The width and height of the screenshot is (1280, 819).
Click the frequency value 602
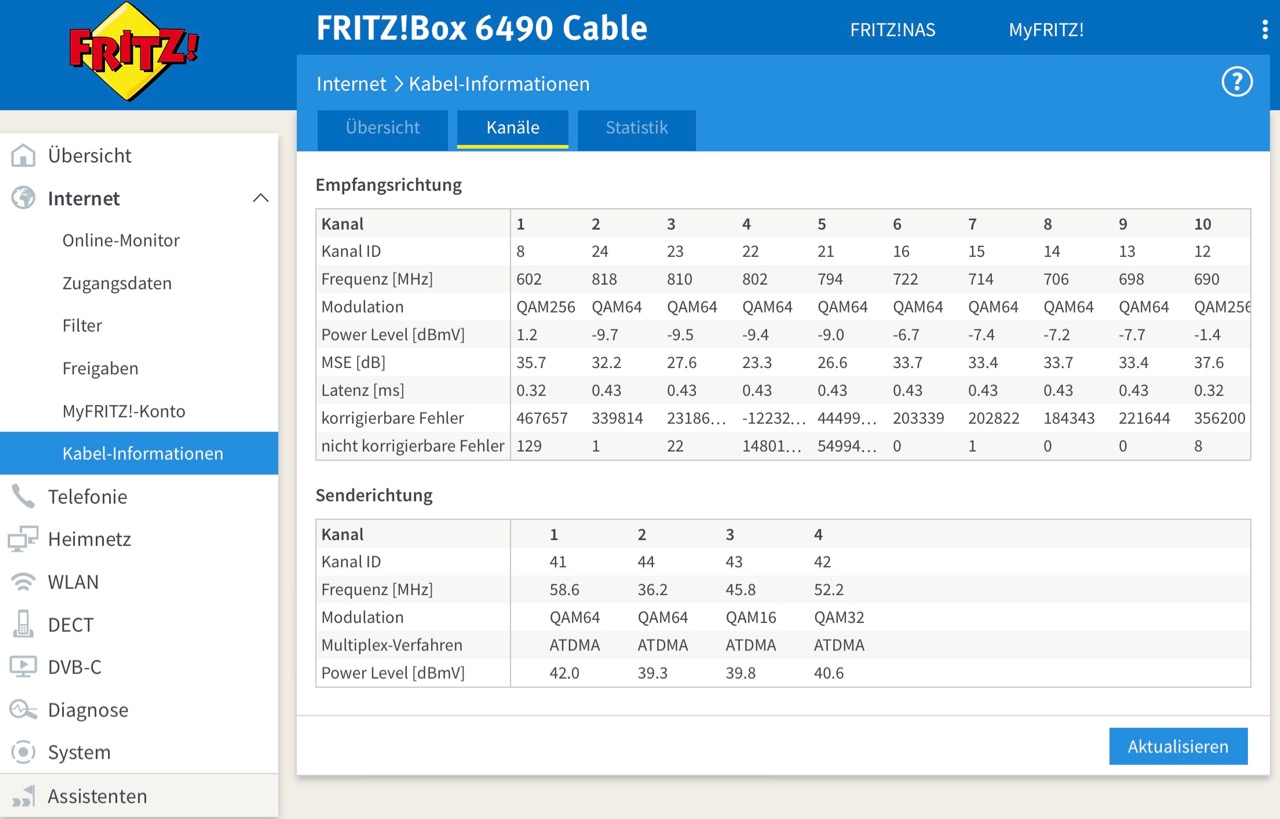tap(531, 279)
